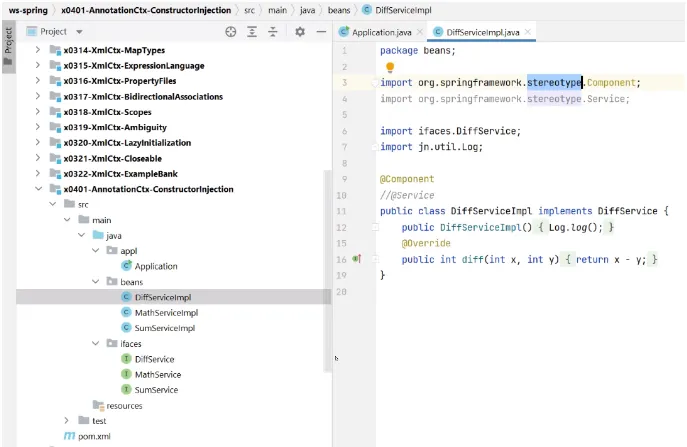
Task: Click commented //@Service on line 10
Action: (x=407, y=195)
